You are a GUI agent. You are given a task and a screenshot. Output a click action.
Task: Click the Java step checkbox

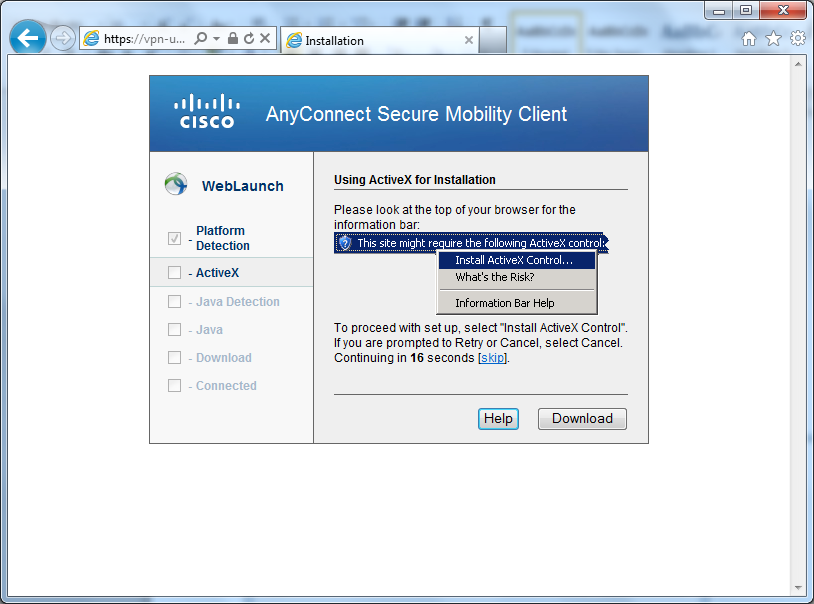[x=174, y=330]
